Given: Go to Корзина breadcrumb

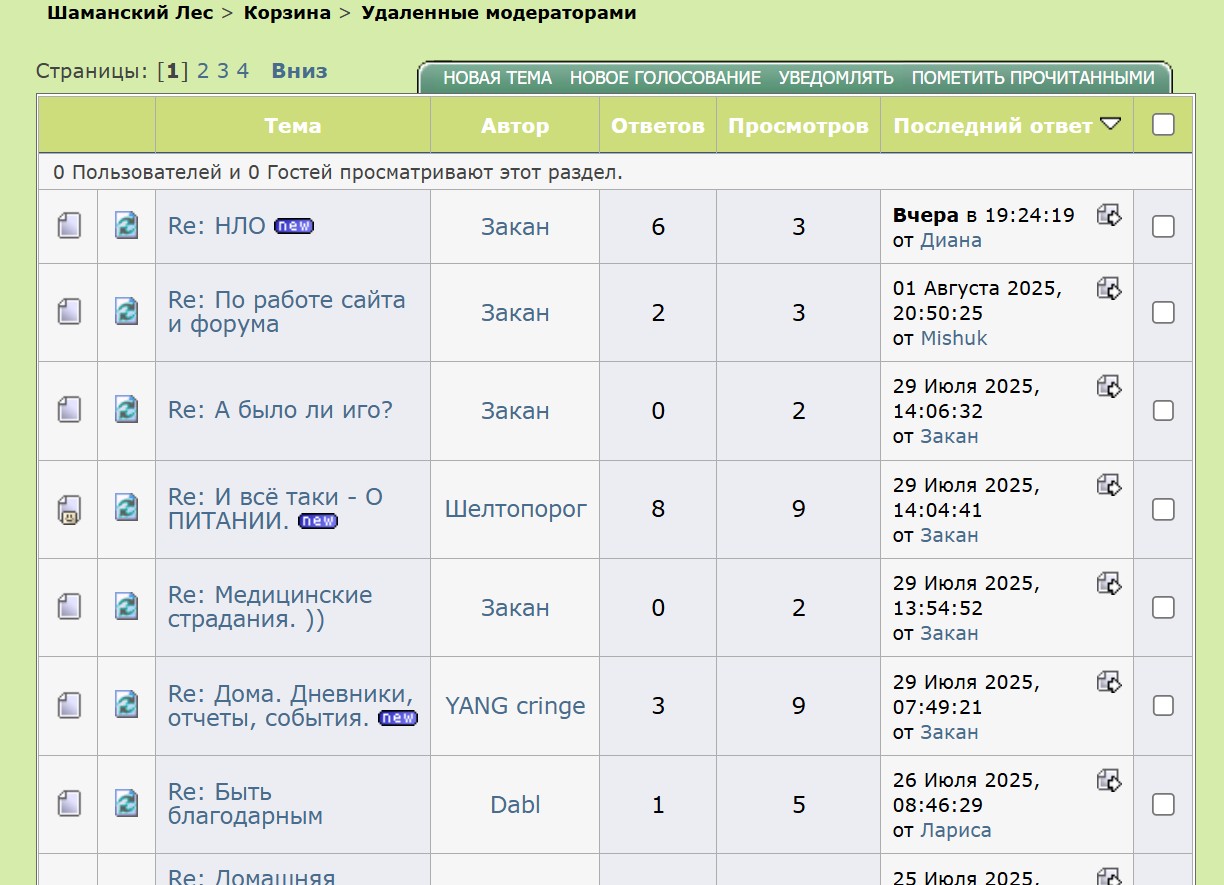Looking at the screenshot, I should click(287, 13).
